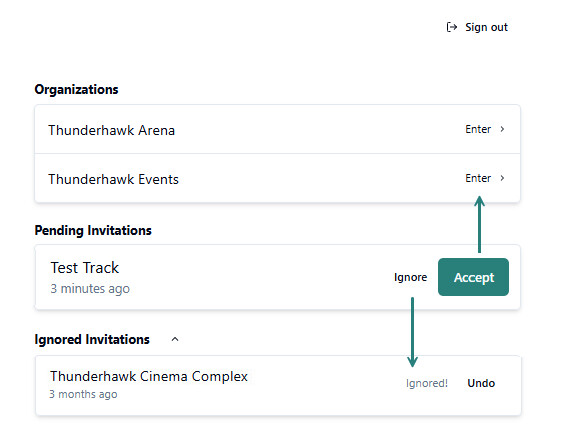Click the Thunderhawk Cinema Complex name
Screen dimensions: 568x424
[149, 376]
